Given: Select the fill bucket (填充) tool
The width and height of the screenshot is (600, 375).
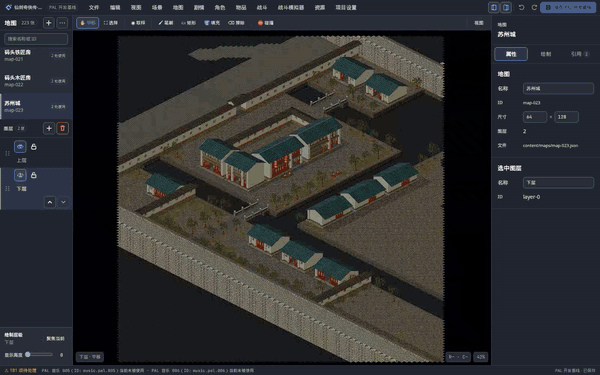Looking at the screenshot, I should [212, 23].
